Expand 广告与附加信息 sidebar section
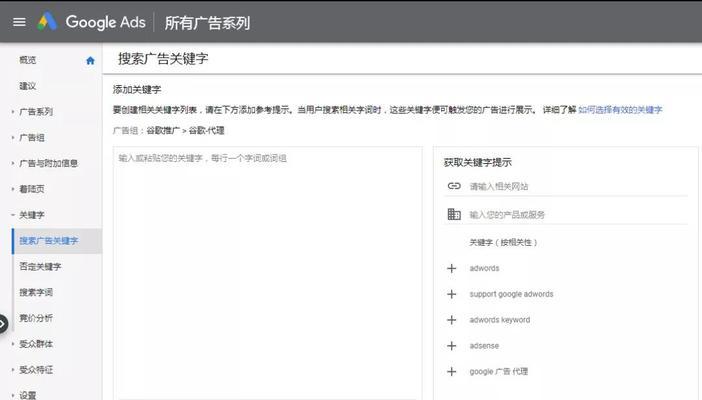Viewport: 702px width, 400px height. pos(13,163)
